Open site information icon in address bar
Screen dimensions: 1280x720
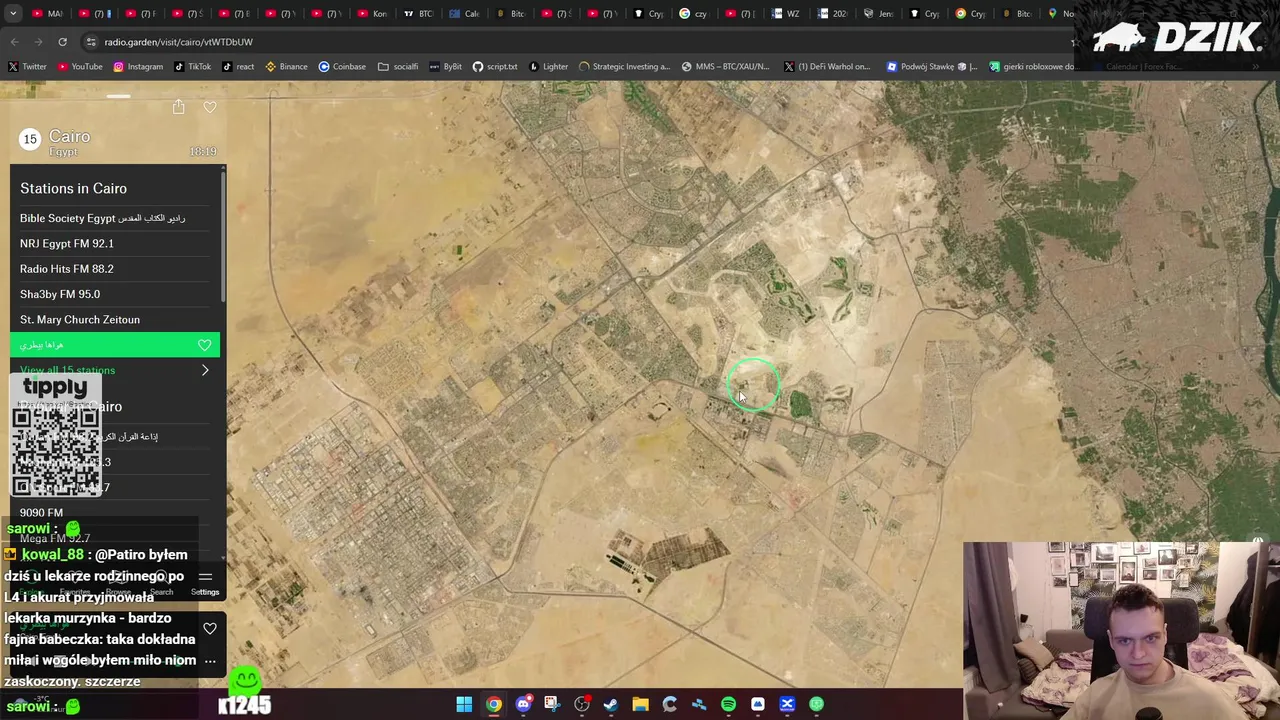point(91,42)
